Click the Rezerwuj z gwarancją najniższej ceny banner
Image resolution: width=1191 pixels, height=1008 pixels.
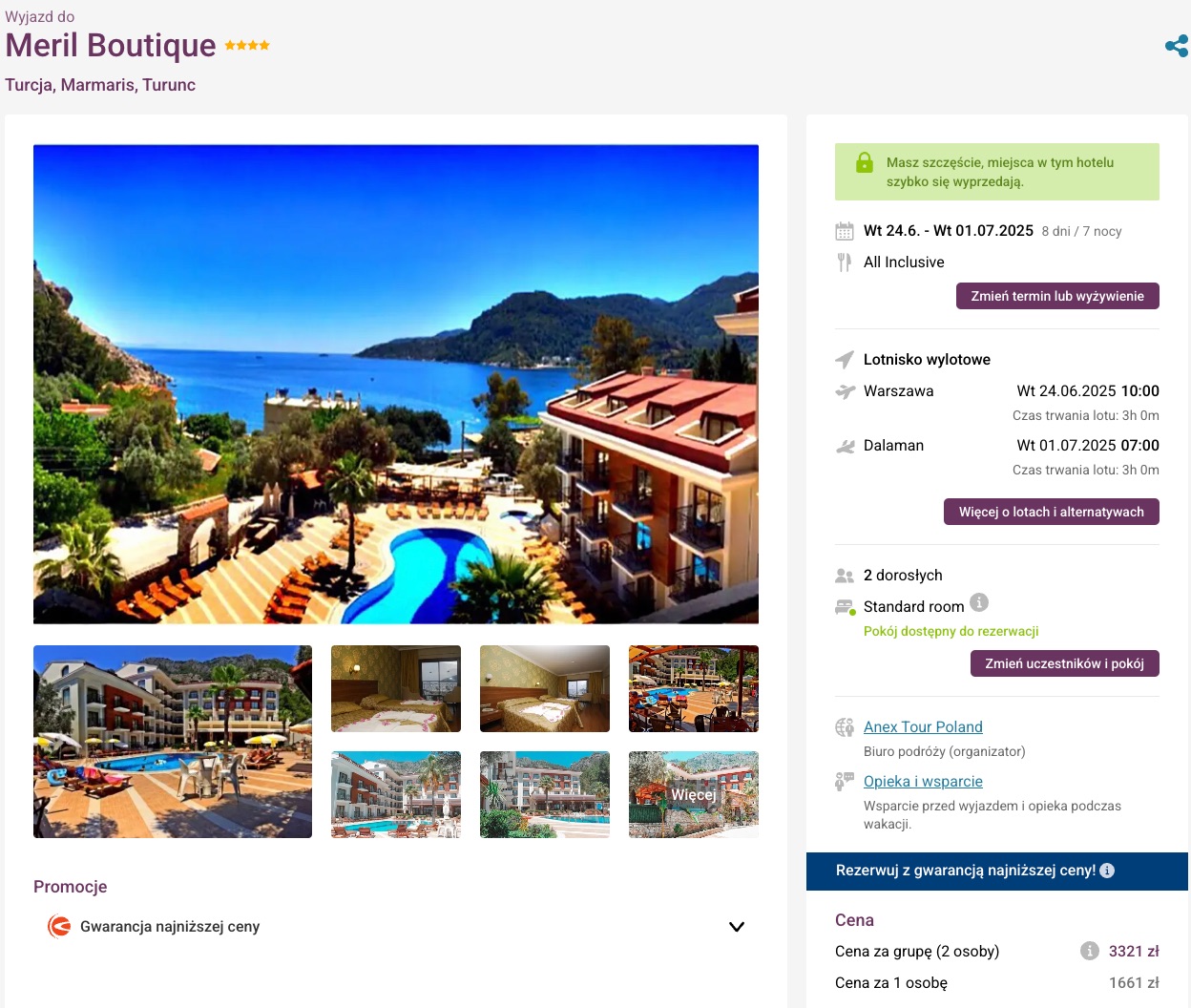(997, 871)
